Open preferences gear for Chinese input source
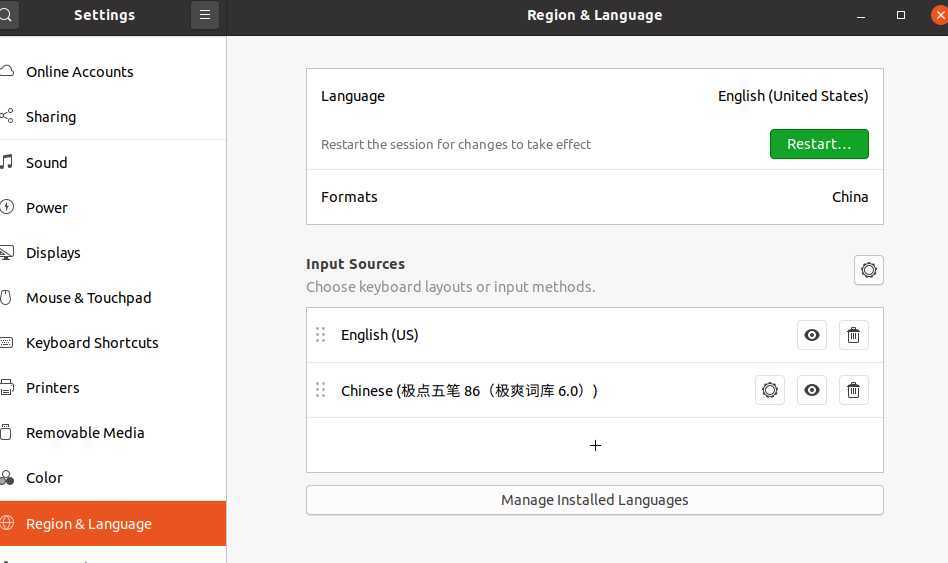The width and height of the screenshot is (948, 563). (x=769, y=390)
